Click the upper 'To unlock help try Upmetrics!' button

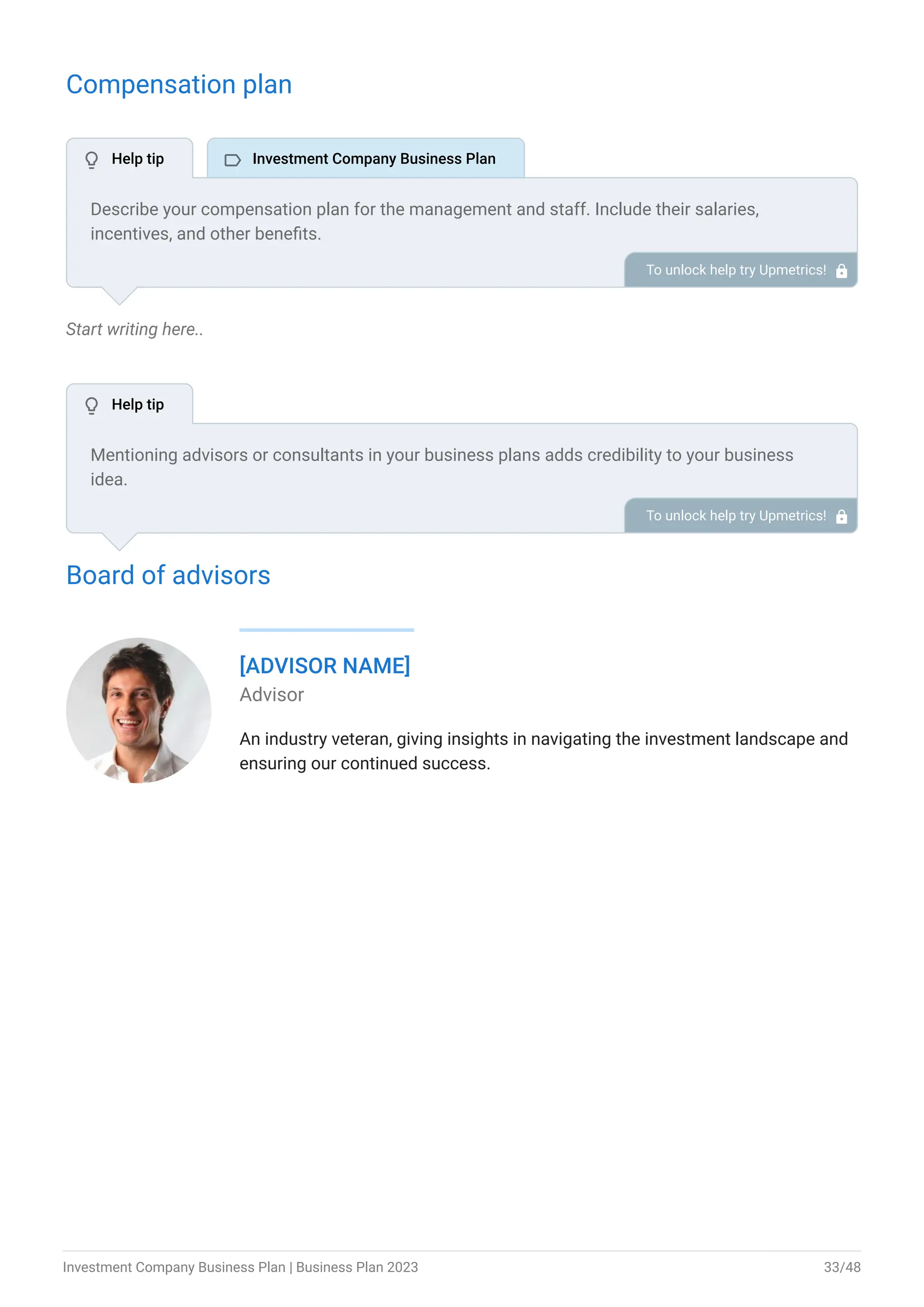741,270
